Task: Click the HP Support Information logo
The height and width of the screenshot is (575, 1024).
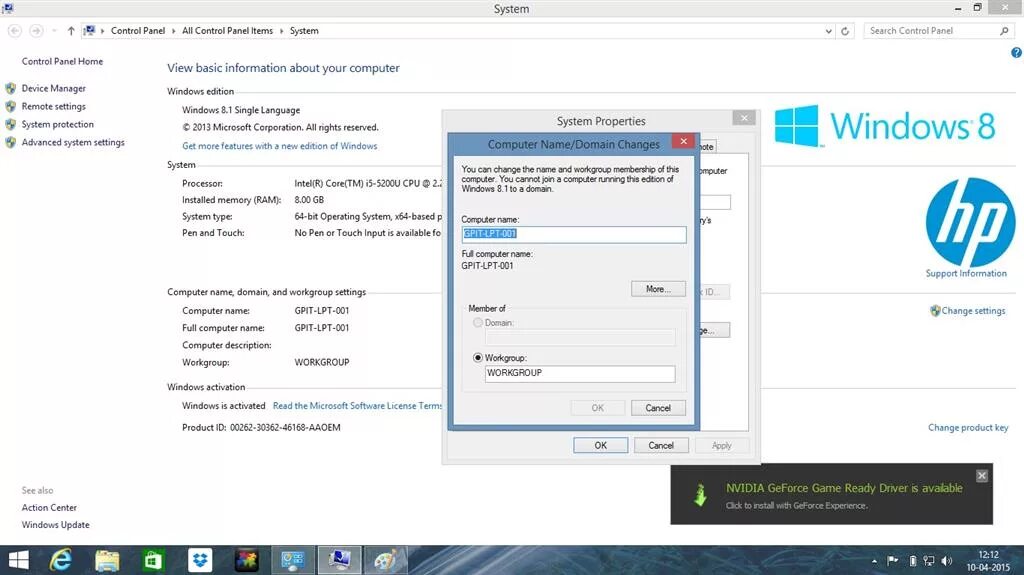Action: pyautogui.click(x=970, y=222)
